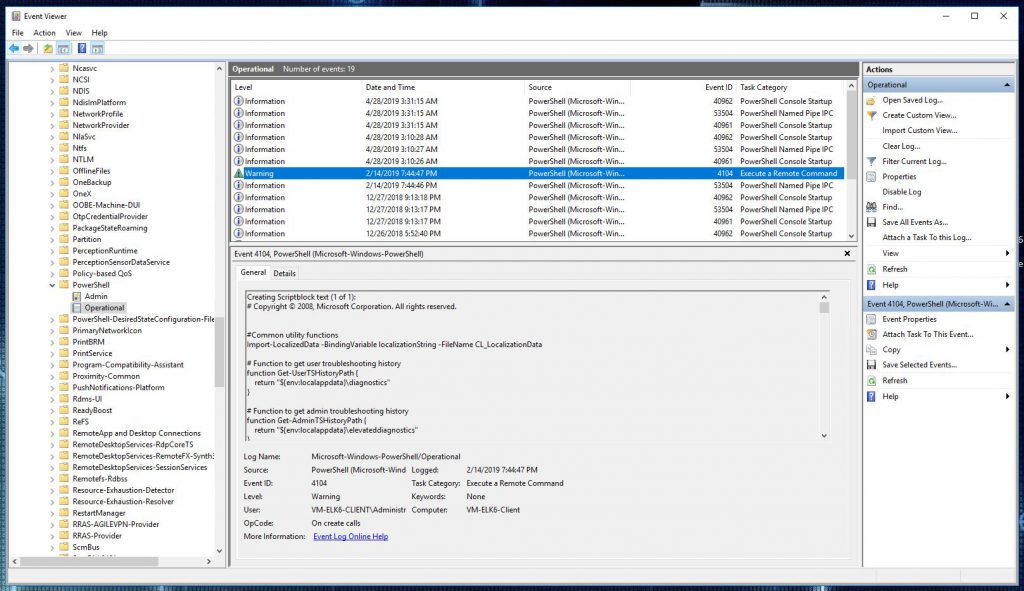Screen dimensions: 1024x591
Task: Click Save All Events As icon
Action: [872, 222]
